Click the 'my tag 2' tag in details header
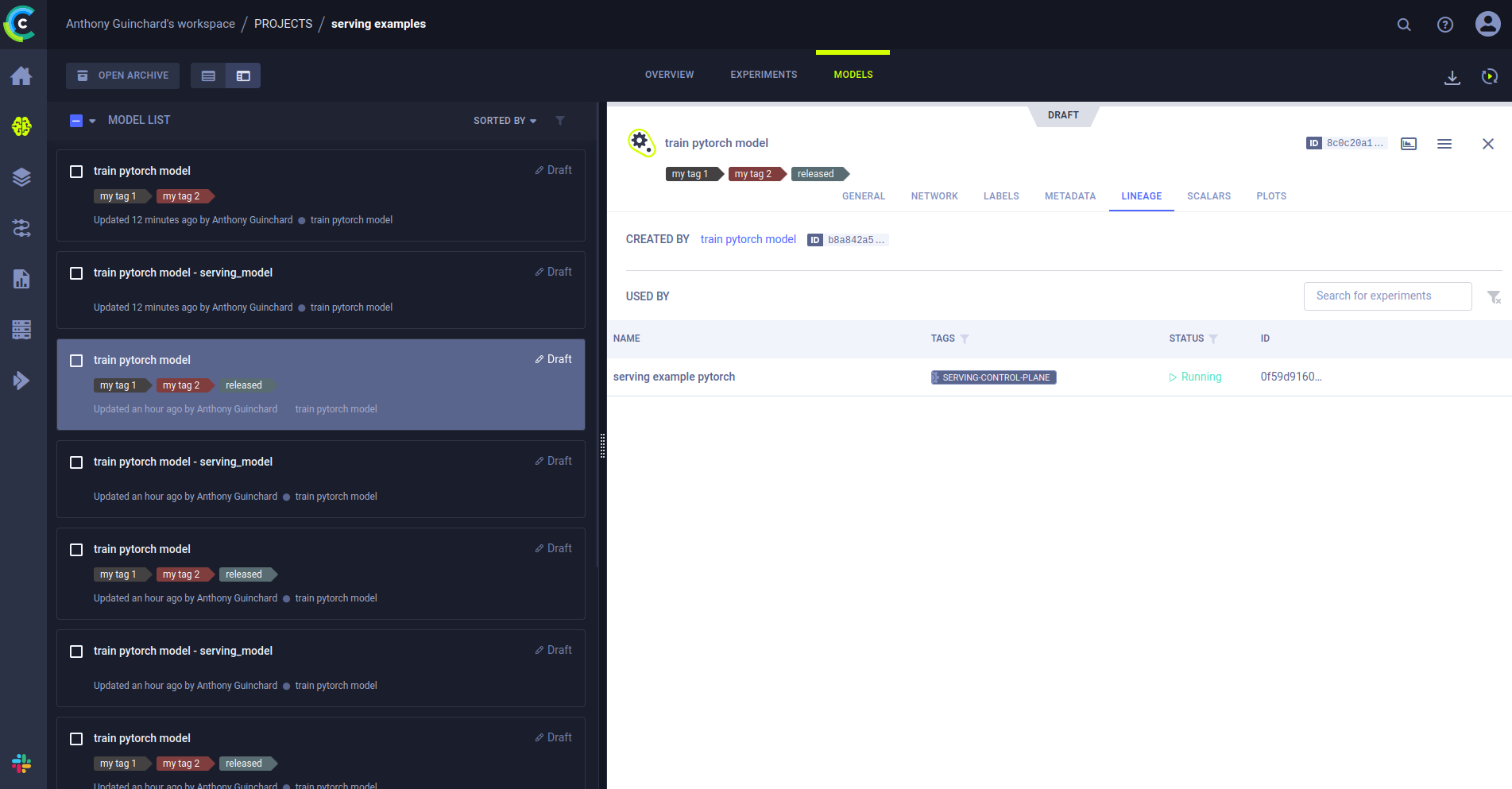 tap(757, 174)
